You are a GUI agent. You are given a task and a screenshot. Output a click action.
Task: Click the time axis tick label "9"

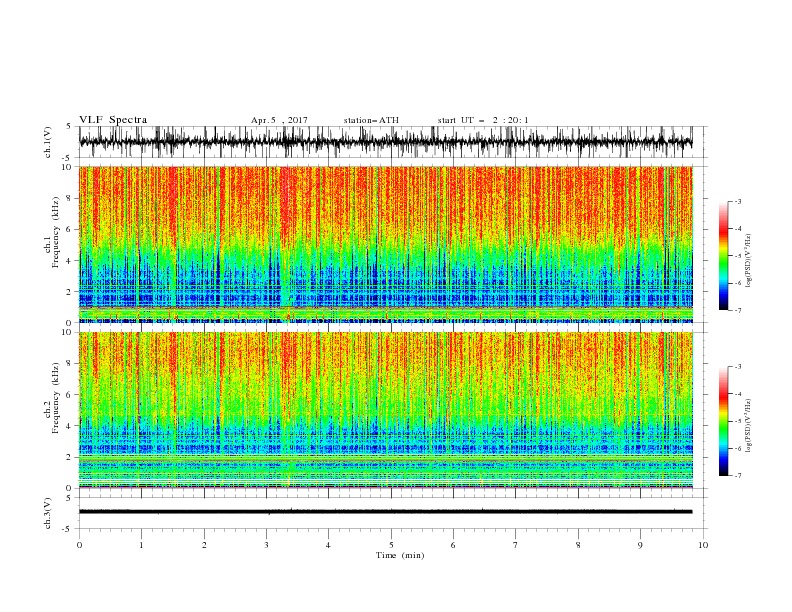pos(640,545)
